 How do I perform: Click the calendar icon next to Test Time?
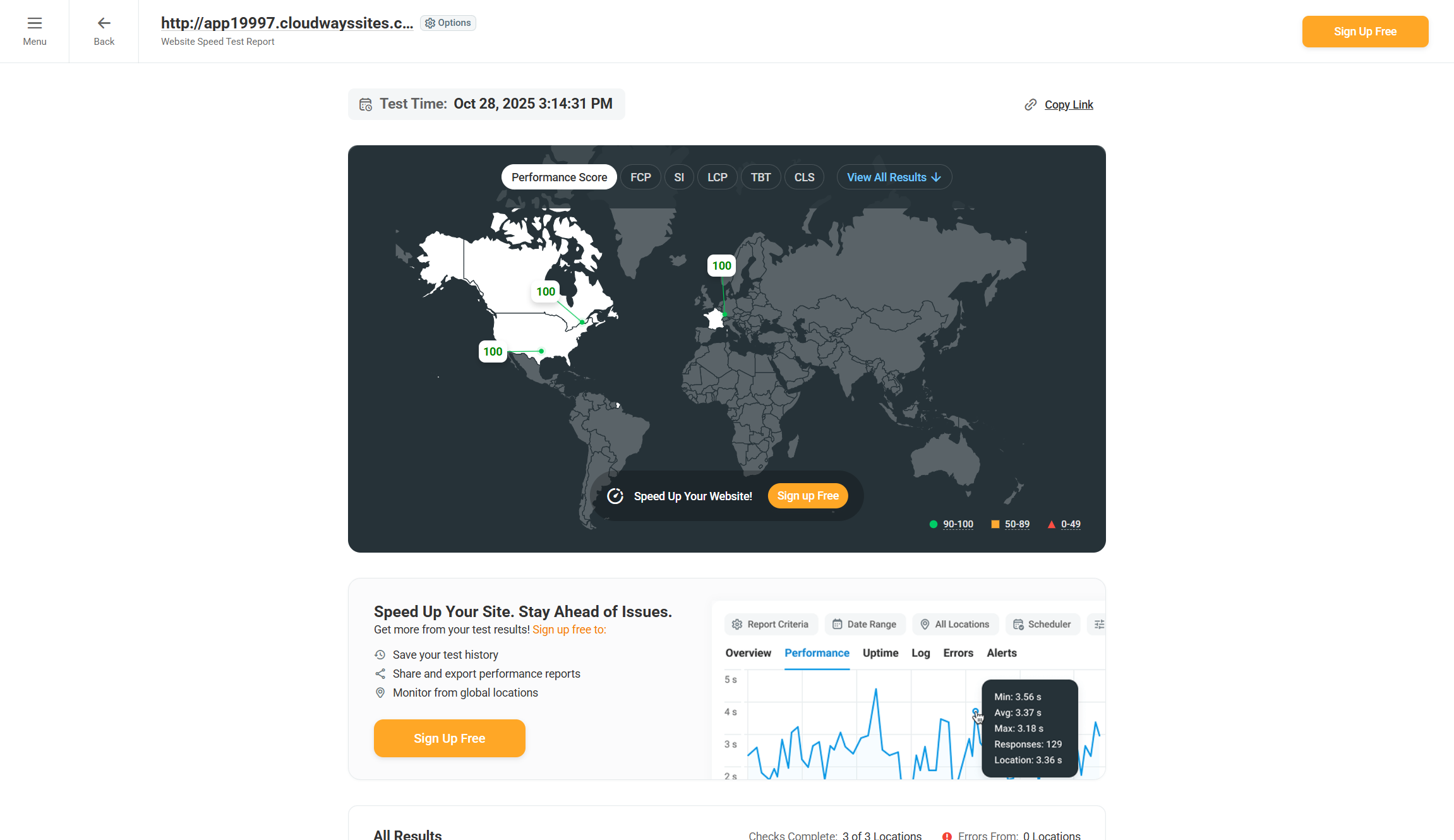[365, 104]
